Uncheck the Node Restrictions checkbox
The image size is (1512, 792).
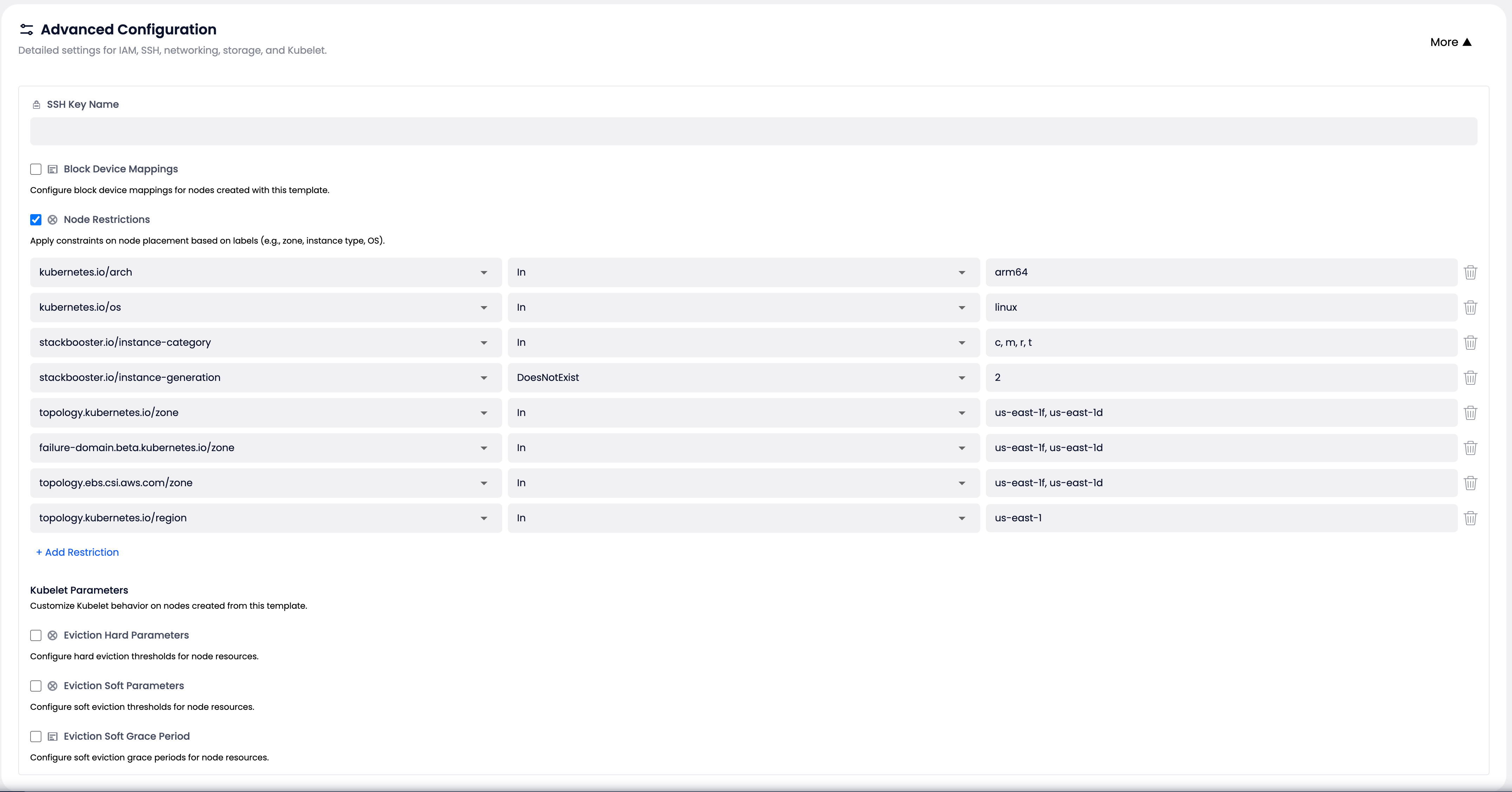36,219
